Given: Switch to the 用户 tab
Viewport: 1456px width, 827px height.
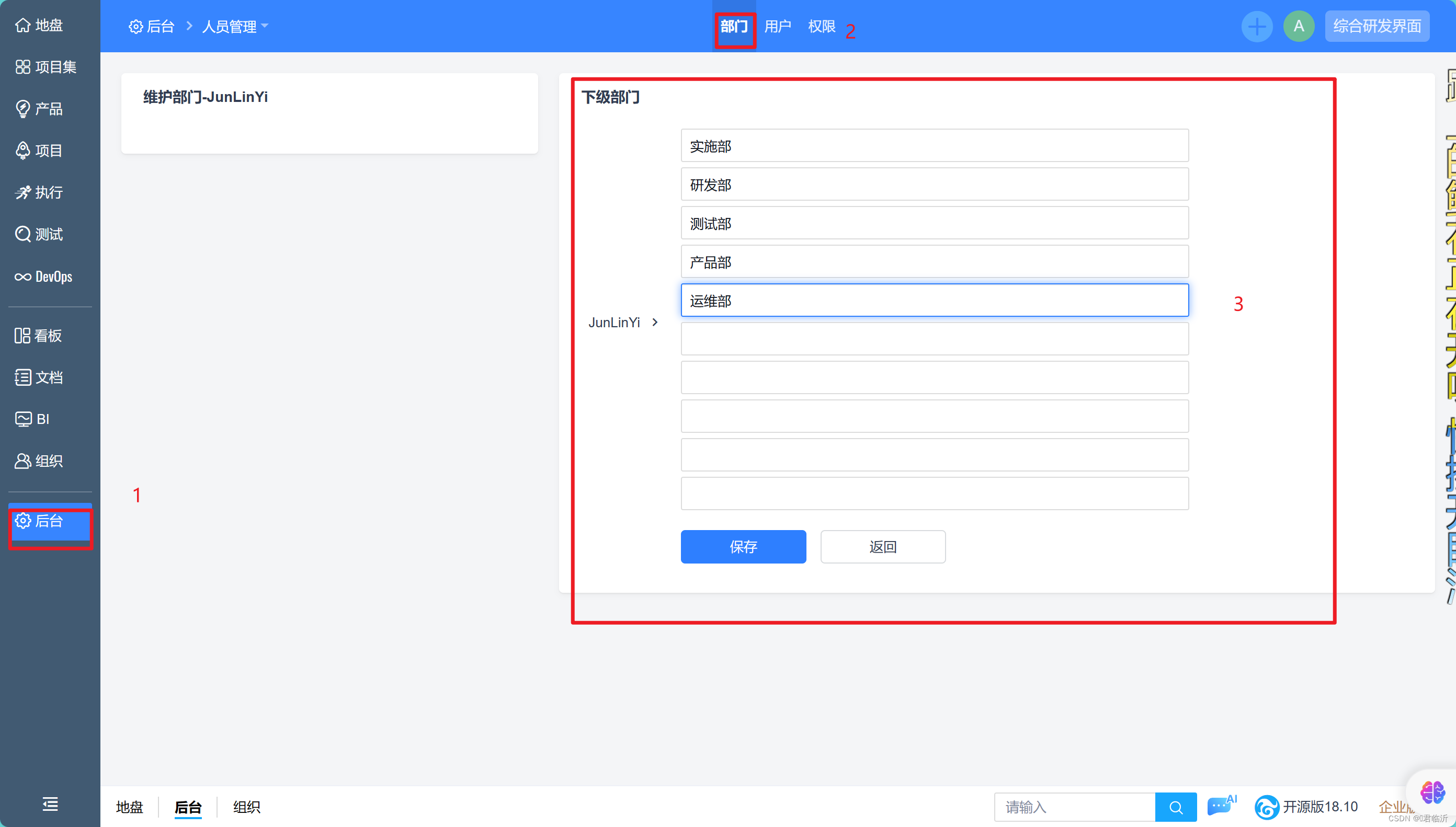Looking at the screenshot, I should (x=777, y=27).
